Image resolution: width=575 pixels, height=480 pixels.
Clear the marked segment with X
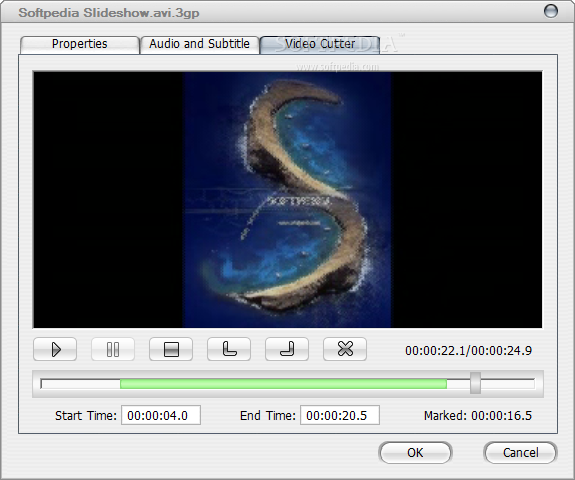pos(345,349)
